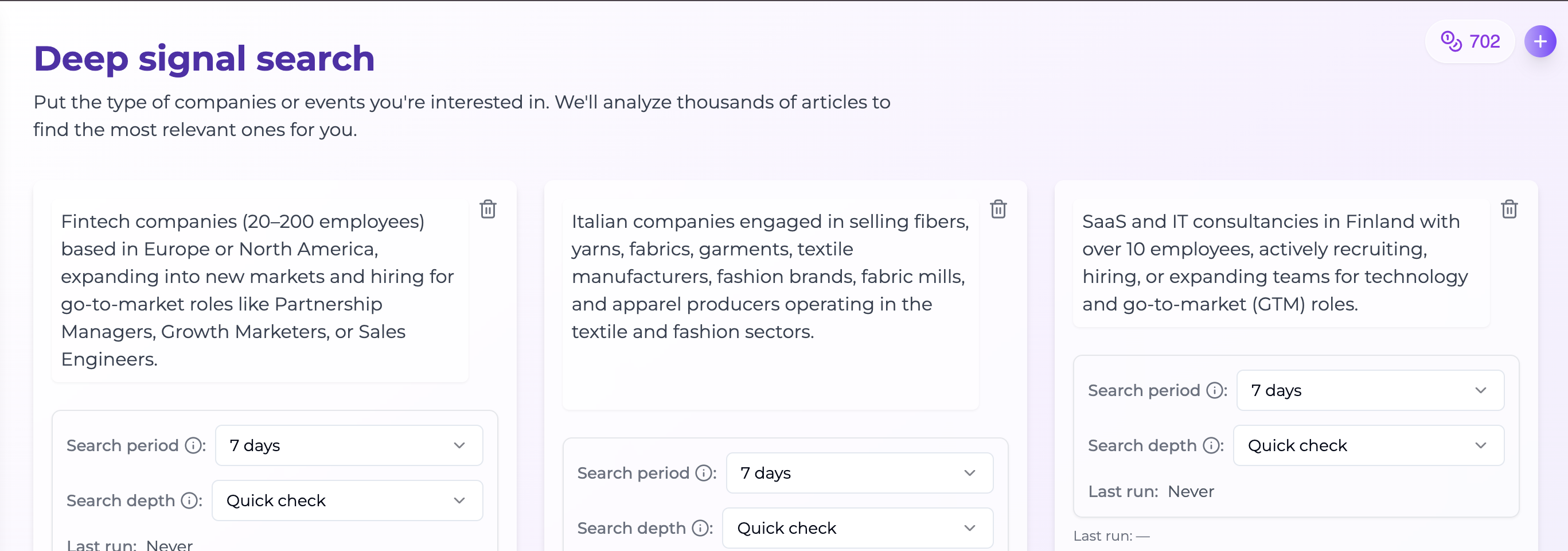Image resolution: width=1568 pixels, height=551 pixels.
Task: Delete the Fintech companies search card
Action: [488, 209]
